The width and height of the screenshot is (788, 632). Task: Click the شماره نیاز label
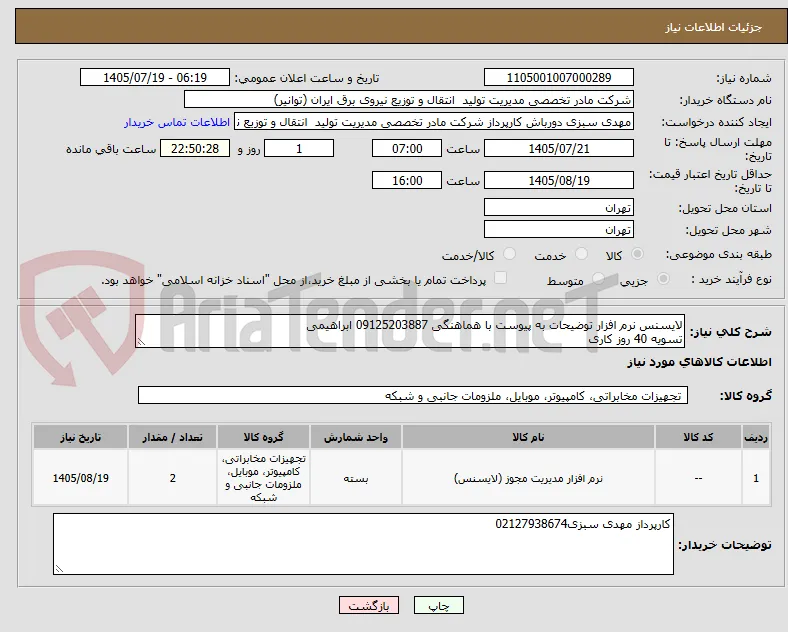744,78
